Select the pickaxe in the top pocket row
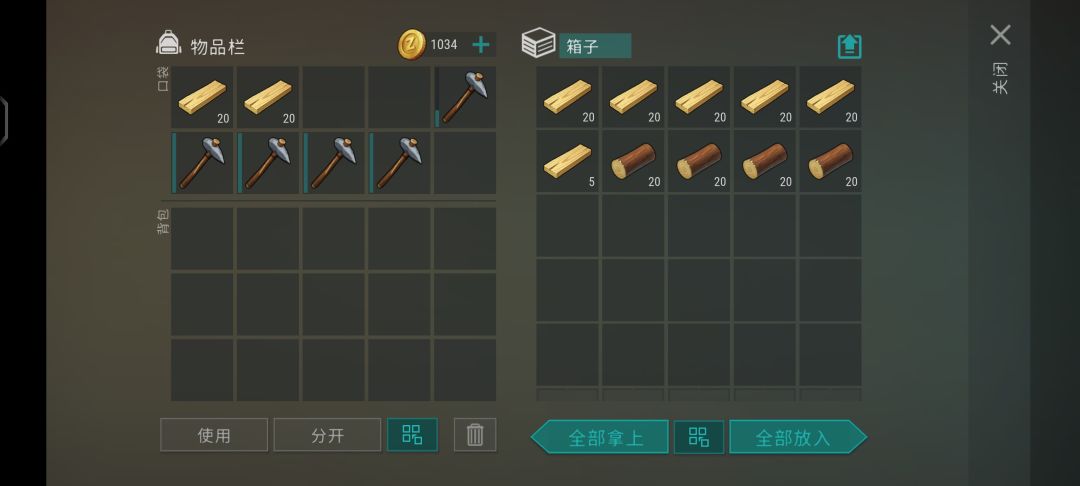Viewport: 1080px width, 486px height. pos(465,97)
